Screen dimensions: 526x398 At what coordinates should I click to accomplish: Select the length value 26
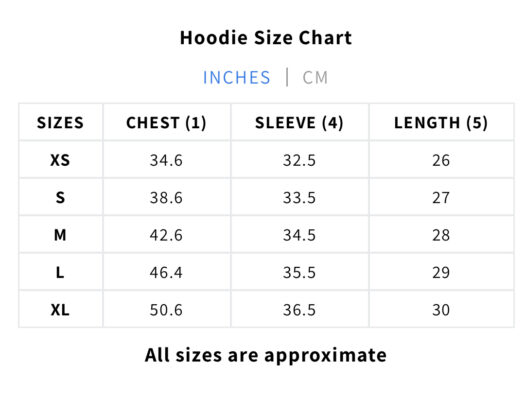pyautogui.click(x=441, y=160)
